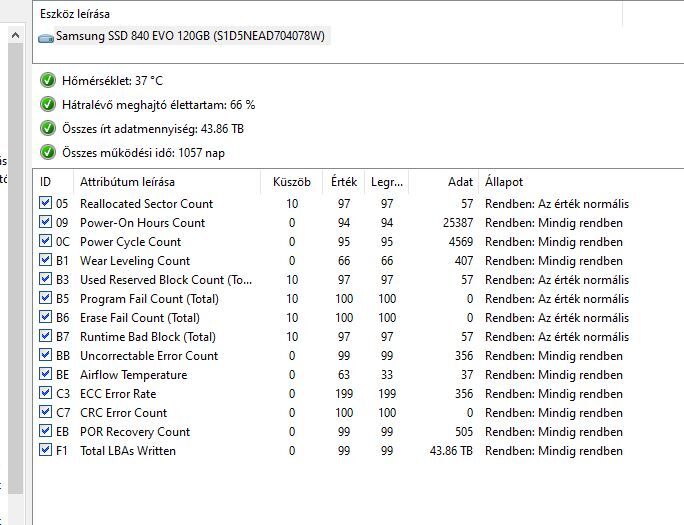The height and width of the screenshot is (525, 684).
Task: Click the status text in the Airflow Temperature row
Action: tap(554, 375)
